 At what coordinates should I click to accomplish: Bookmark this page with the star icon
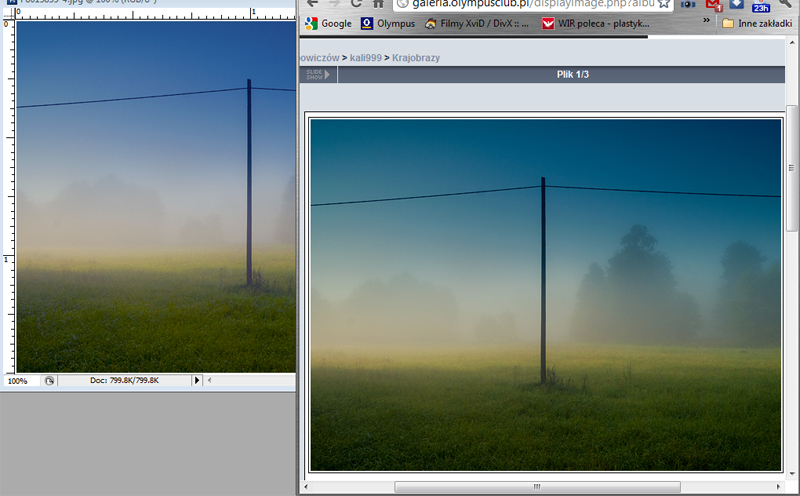[663, 4]
